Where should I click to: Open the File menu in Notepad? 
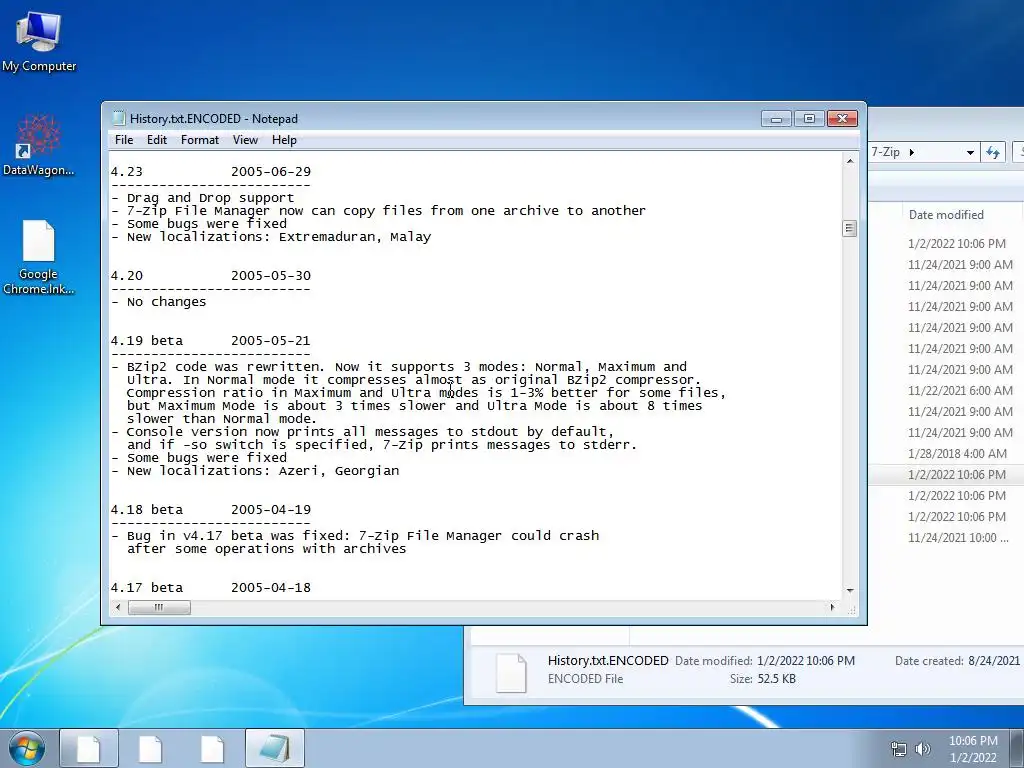click(x=123, y=140)
